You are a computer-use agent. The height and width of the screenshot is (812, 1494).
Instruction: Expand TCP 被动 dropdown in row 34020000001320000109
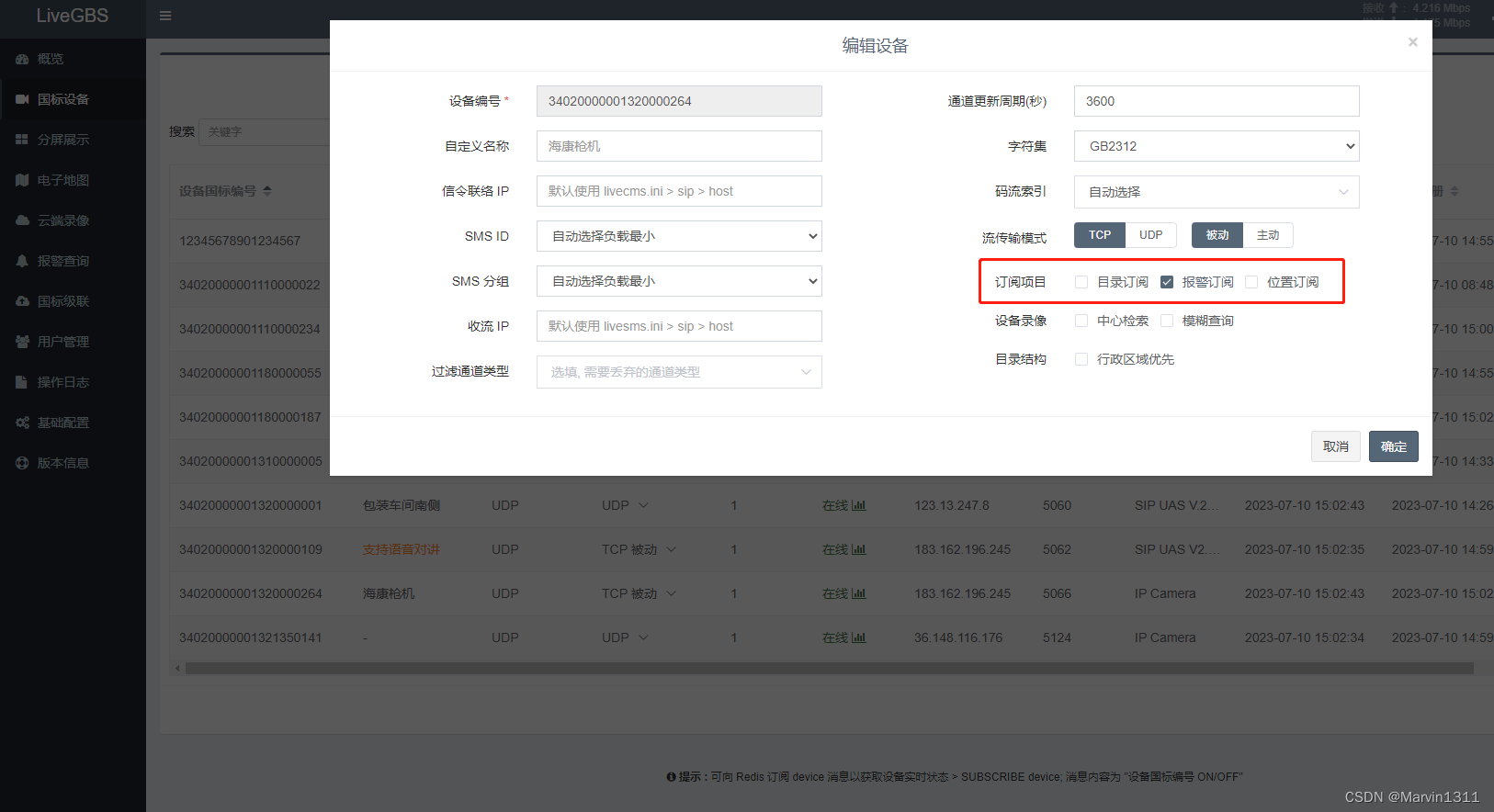click(x=671, y=549)
